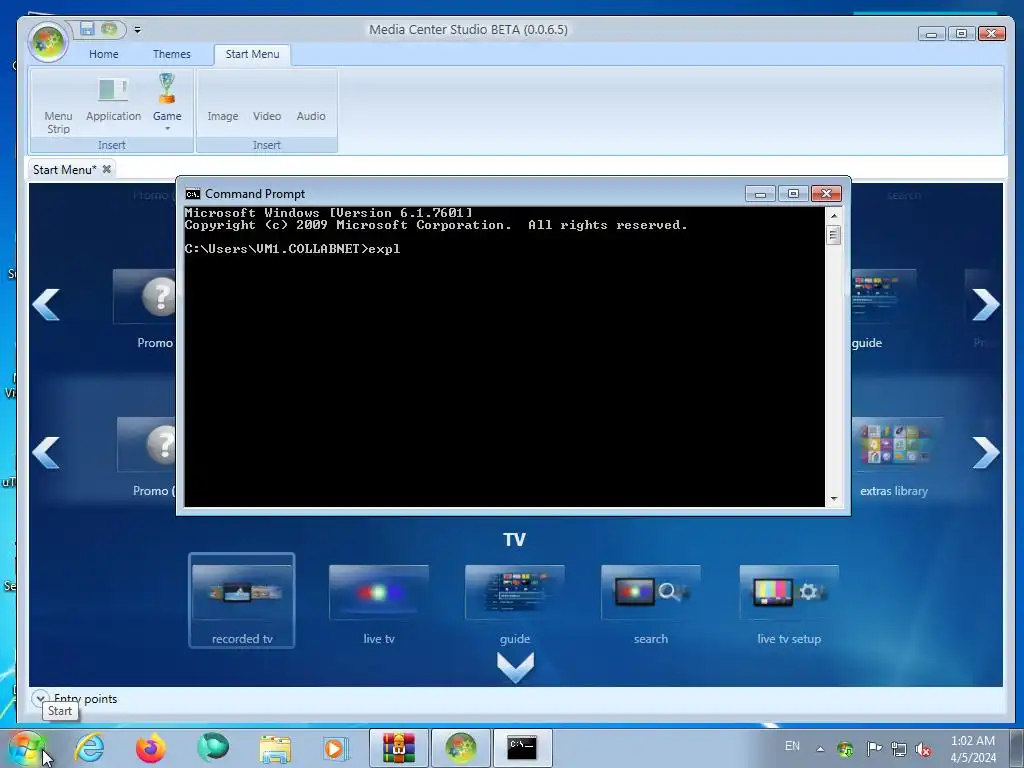
Task: Open the quick access toolbar customize dropdown
Action: point(137,29)
